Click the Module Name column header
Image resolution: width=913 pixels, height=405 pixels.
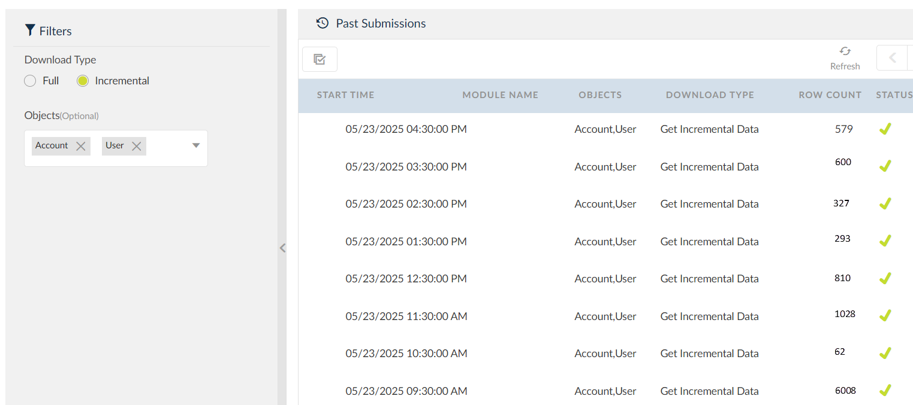[x=500, y=95]
